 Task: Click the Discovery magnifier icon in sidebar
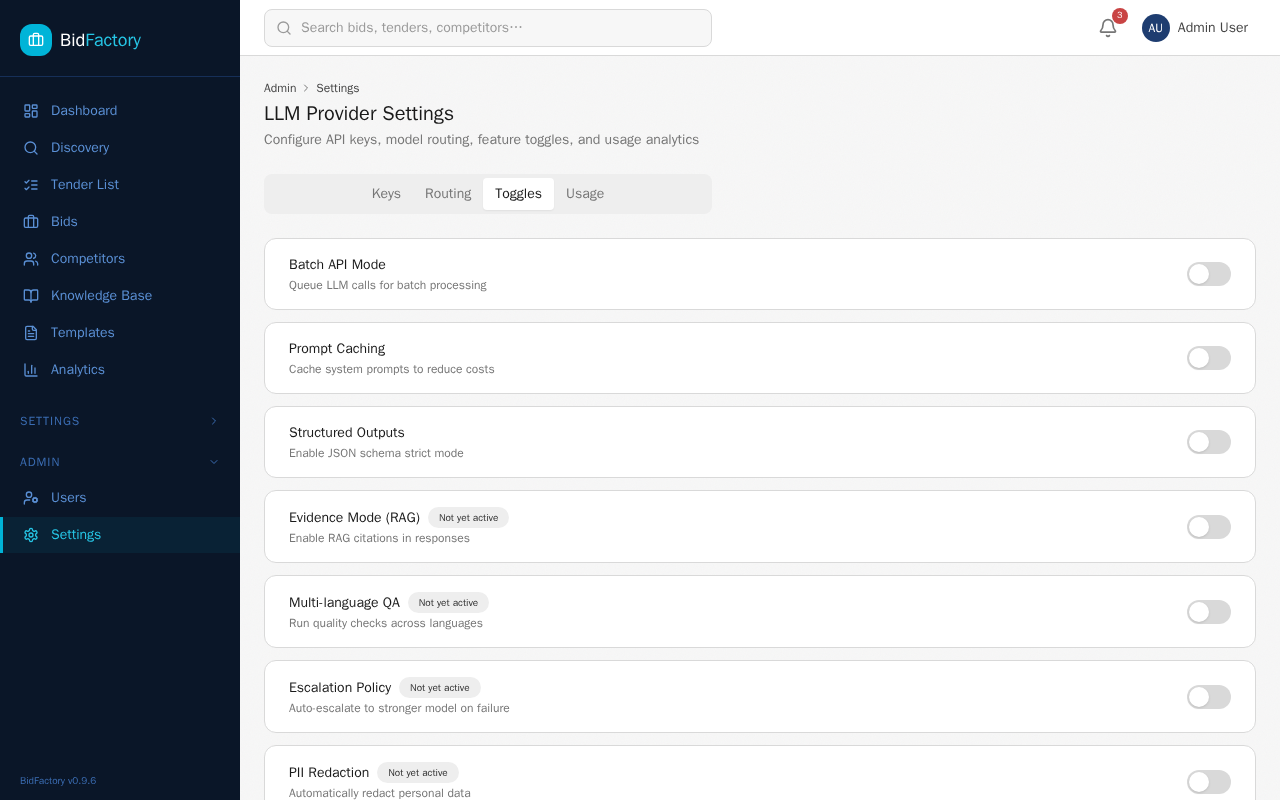(31, 148)
